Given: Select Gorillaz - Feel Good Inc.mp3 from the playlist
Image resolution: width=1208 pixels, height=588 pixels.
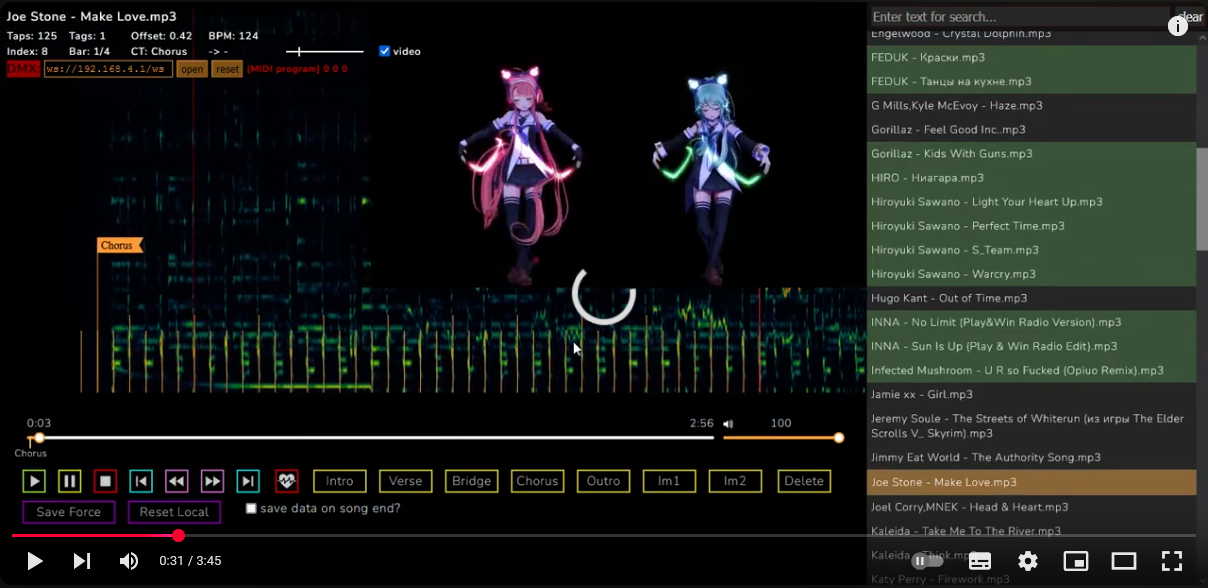Looking at the screenshot, I should (x=948, y=130).
